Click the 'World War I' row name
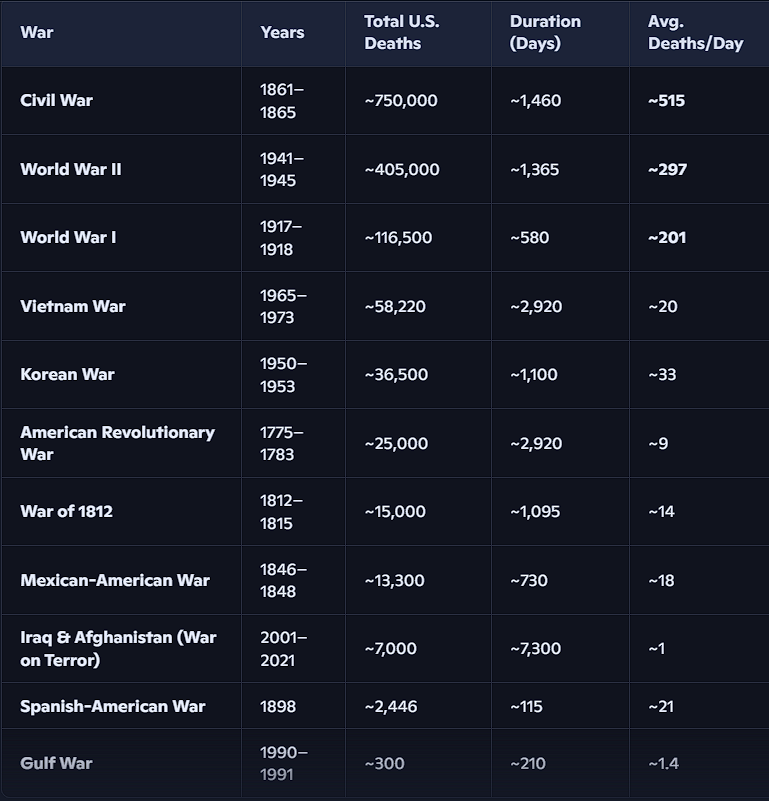Image resolution: width=769 pixels, height=801 pixels. point(68,237)
